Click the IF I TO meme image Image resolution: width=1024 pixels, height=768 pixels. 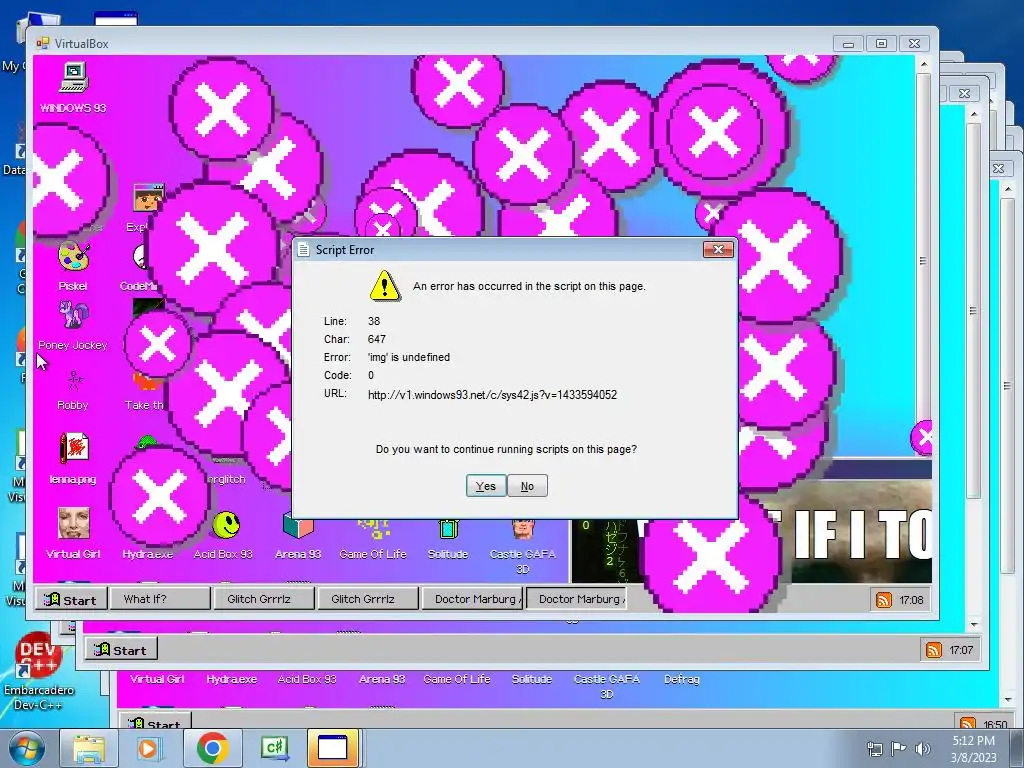tap(856, 531)
